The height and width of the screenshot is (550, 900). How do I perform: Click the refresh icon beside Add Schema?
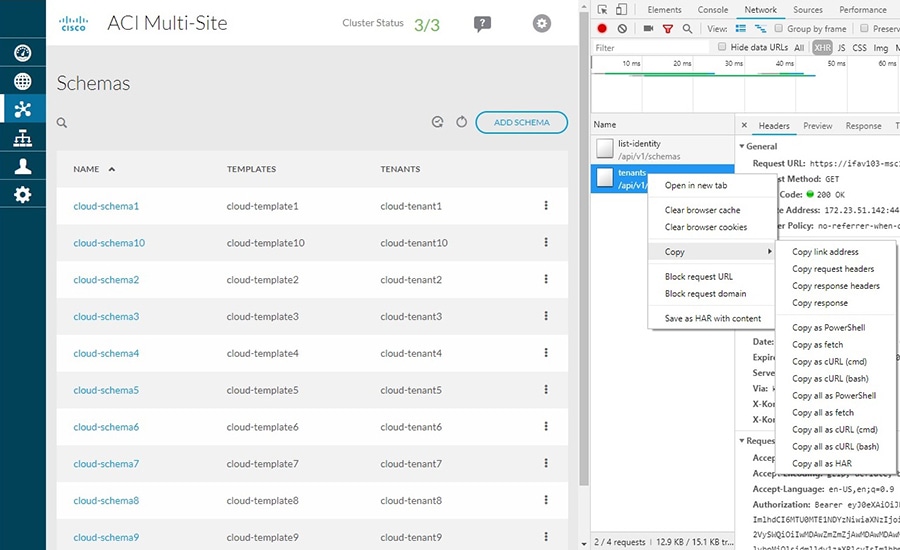[x=461, y=122]
